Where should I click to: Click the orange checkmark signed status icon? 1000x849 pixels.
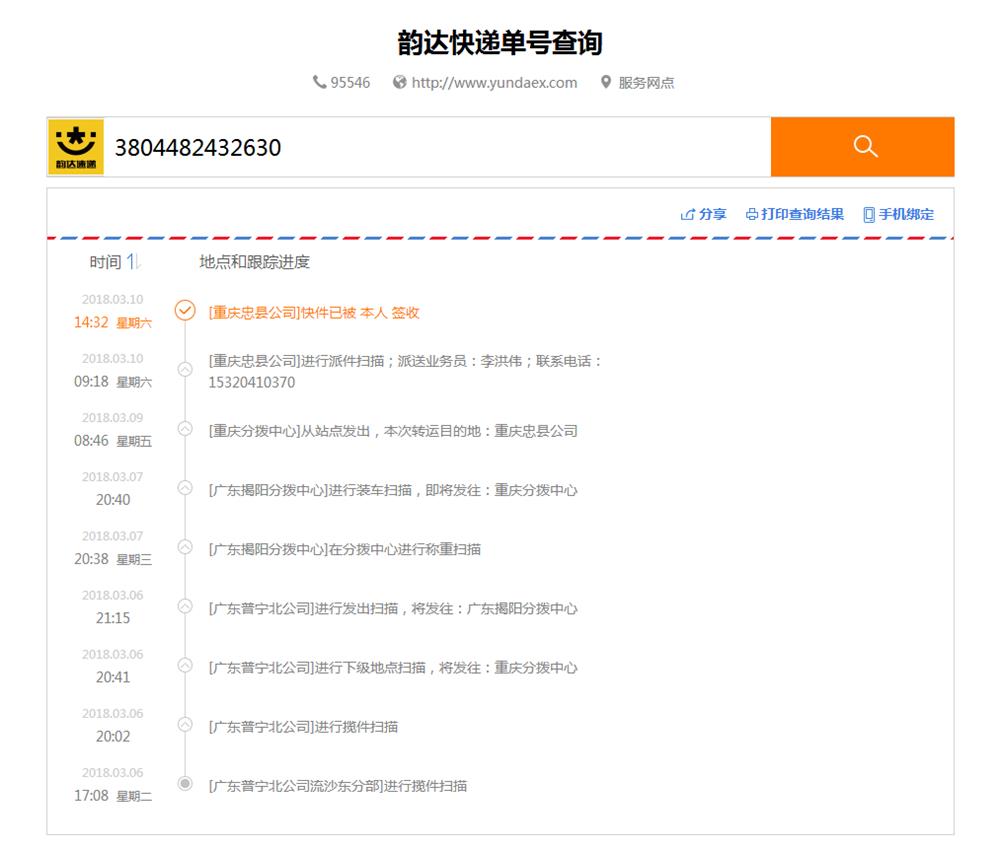(x=185, y=311)
